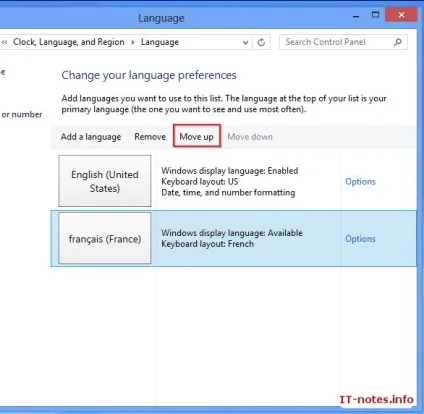
Task: Move the selected language up
Action: click(197, 136)
